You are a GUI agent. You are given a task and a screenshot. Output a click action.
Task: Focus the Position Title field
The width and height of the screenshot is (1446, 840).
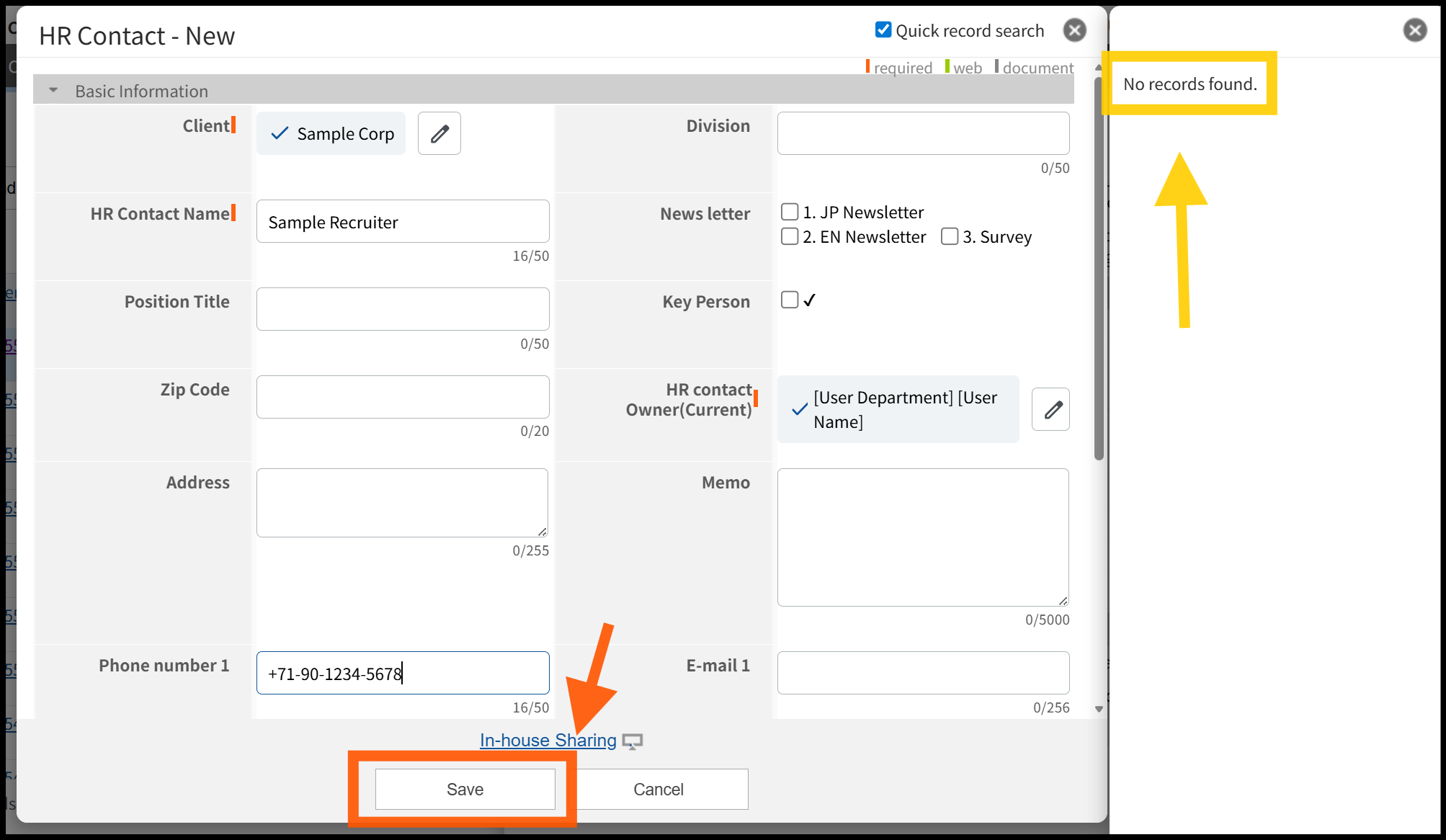(x=403, y=309)
